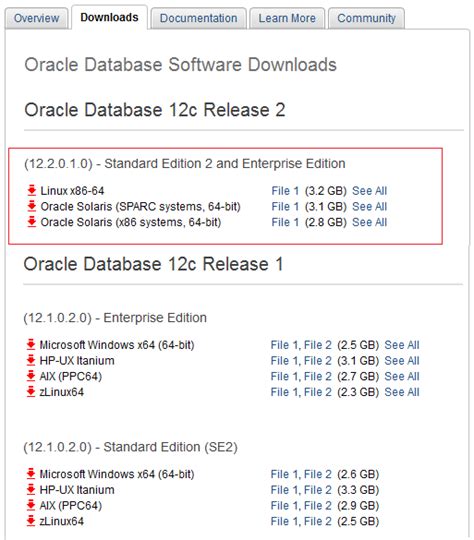Click the Oracle Database 12c Release 1 heading

[x=153, y=264]
